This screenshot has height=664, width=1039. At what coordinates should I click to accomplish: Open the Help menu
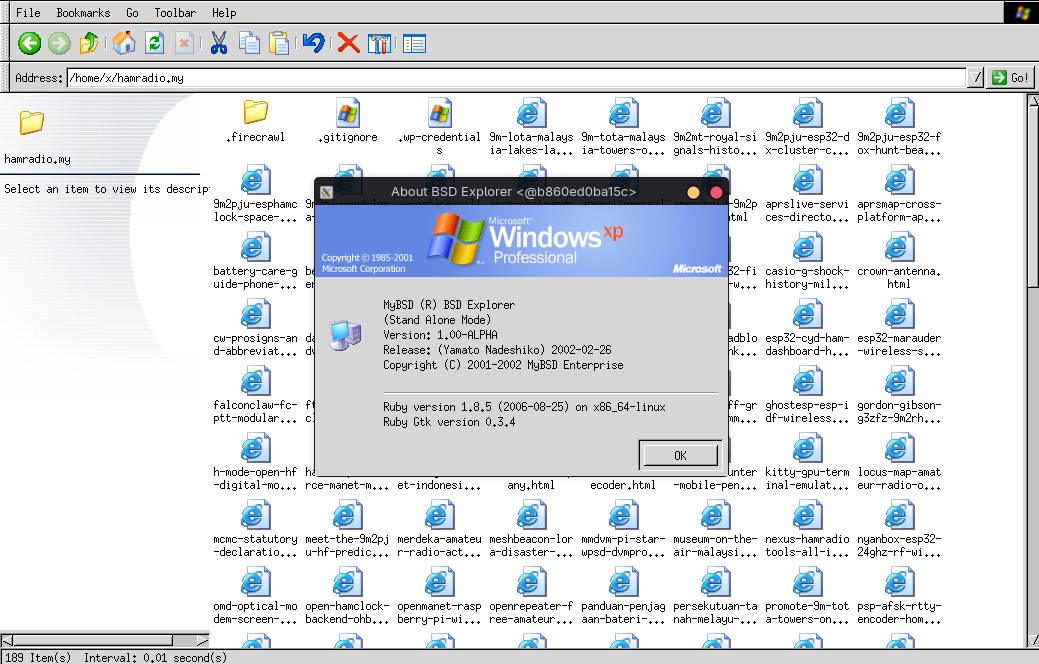(x=224, y=13)
